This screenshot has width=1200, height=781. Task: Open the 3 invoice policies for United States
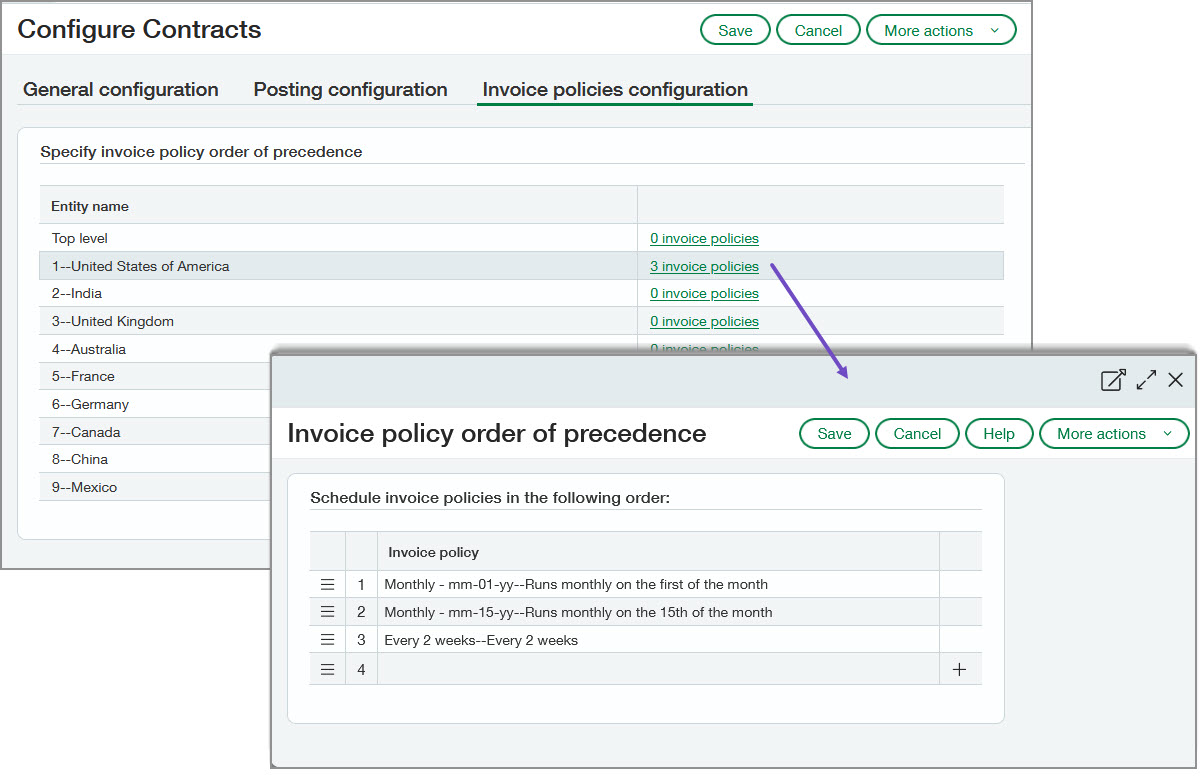point(704,266)
